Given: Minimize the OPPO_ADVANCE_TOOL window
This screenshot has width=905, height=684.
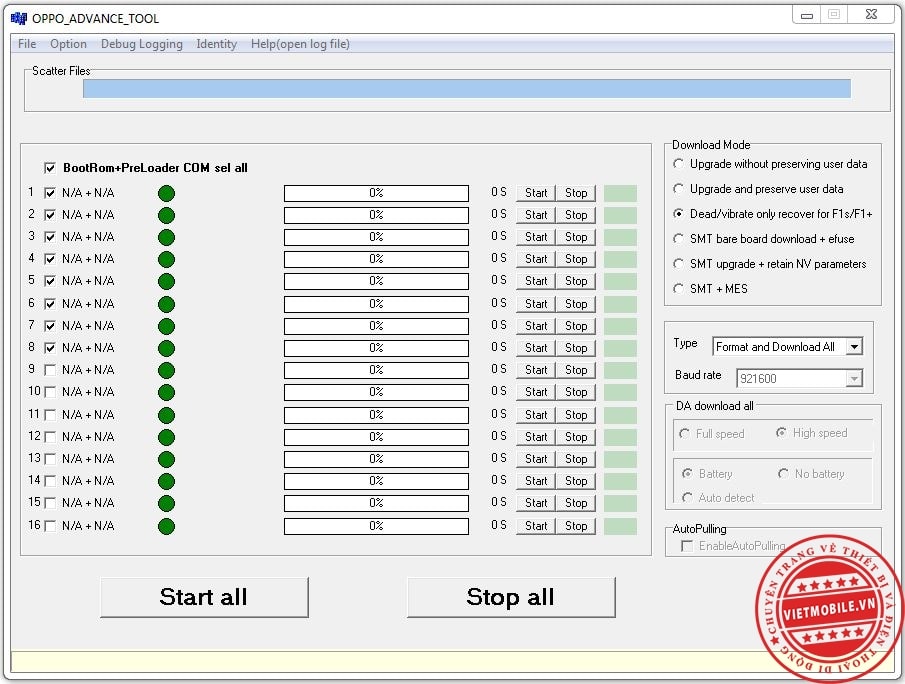Looking at the screenshot, I should tap(807, 15).
